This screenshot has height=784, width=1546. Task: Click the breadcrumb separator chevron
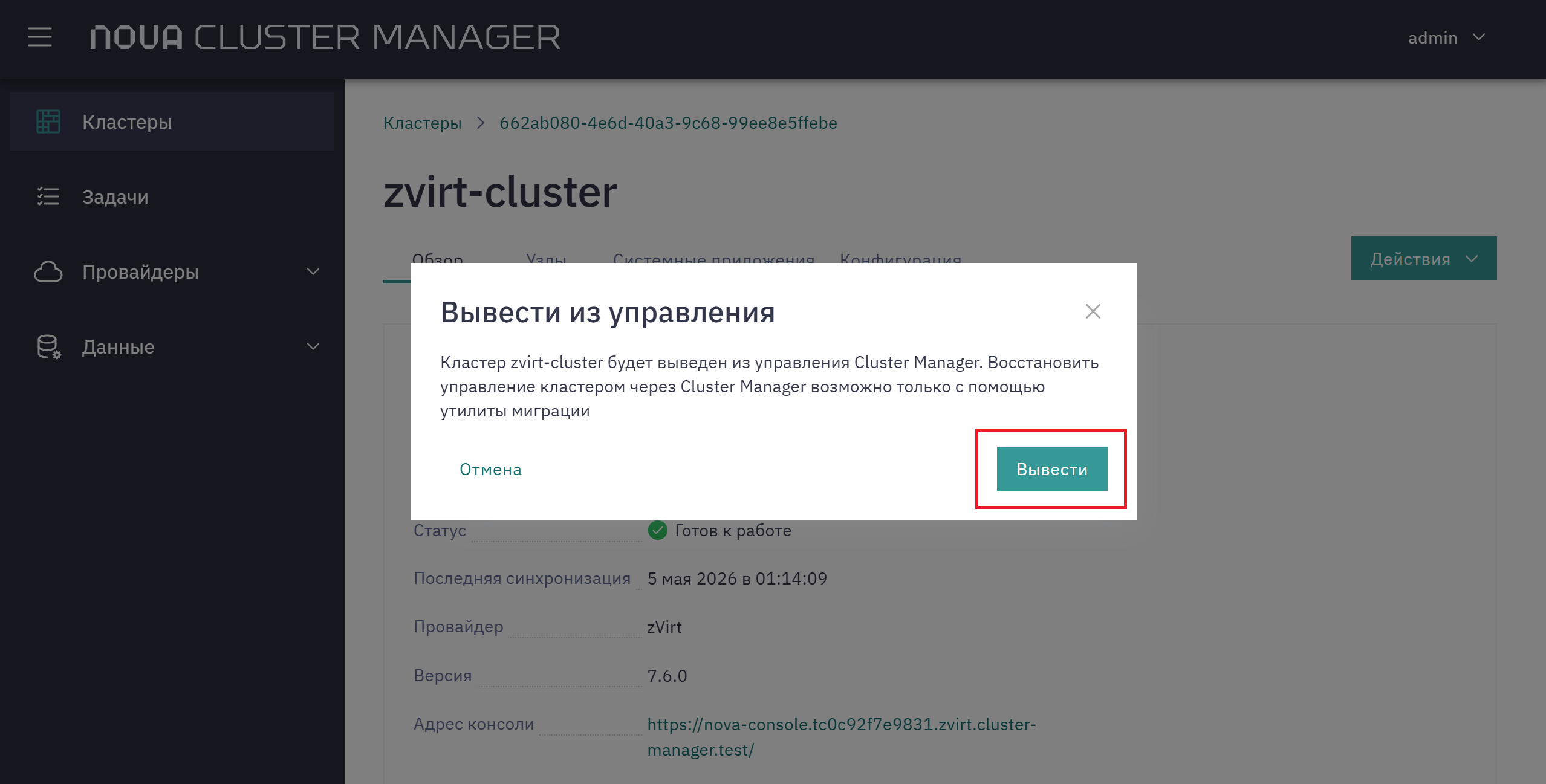click(x=481, y=123)
